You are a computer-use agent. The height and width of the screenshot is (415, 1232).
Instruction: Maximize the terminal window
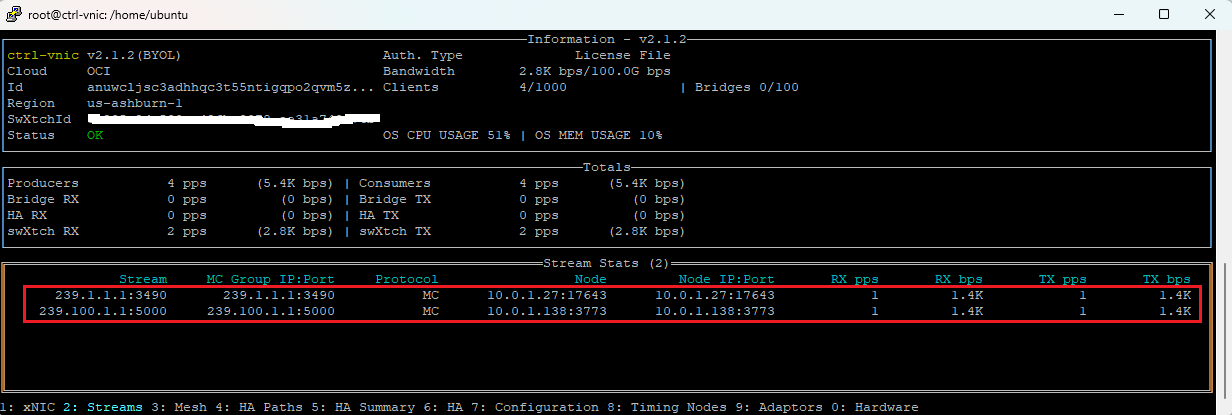point(1164,14)
